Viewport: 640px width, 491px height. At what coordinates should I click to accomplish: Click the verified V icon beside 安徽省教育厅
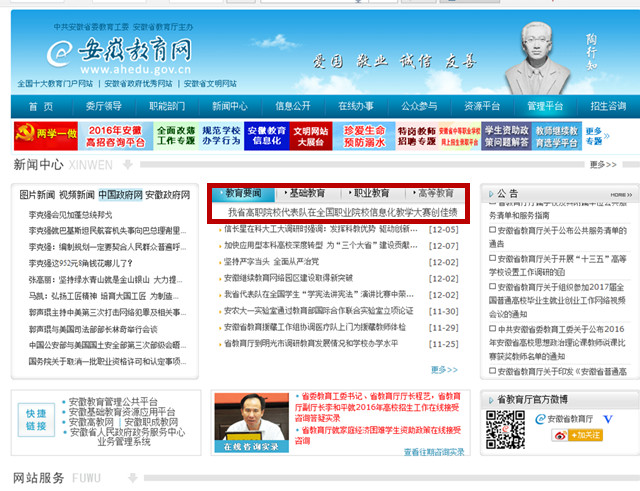608,419
